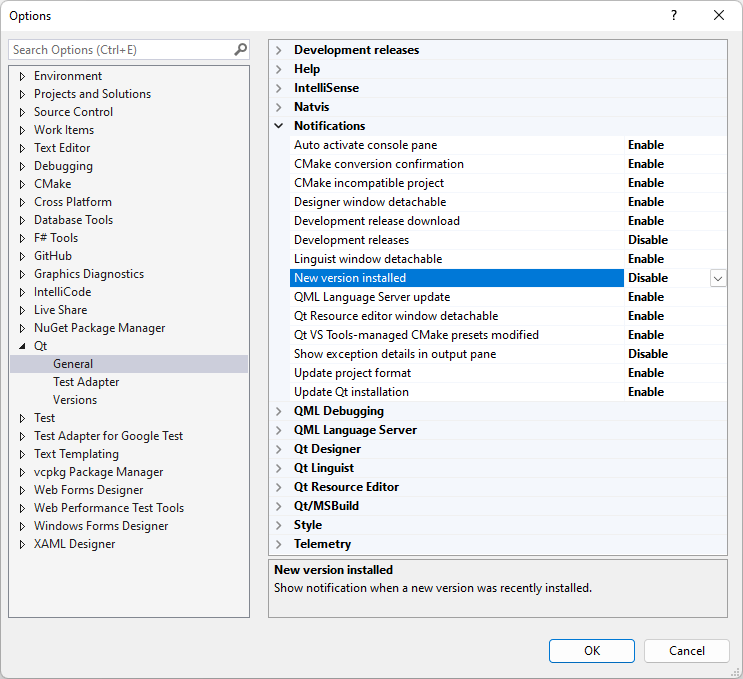Expand the IntelliCode node
Viewport: 743px width, 679px height.
(x=22, y=292)
